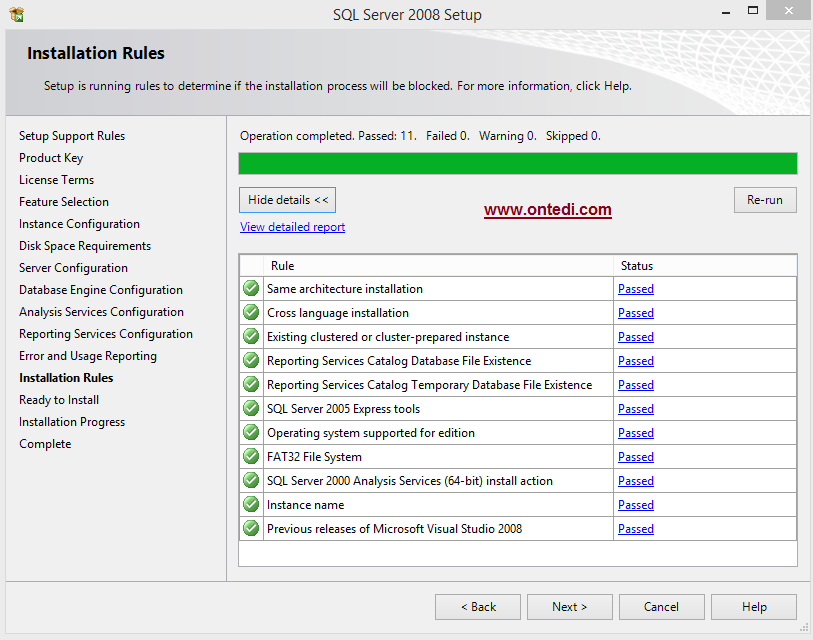Click the Re-run button

pos(765,200)
